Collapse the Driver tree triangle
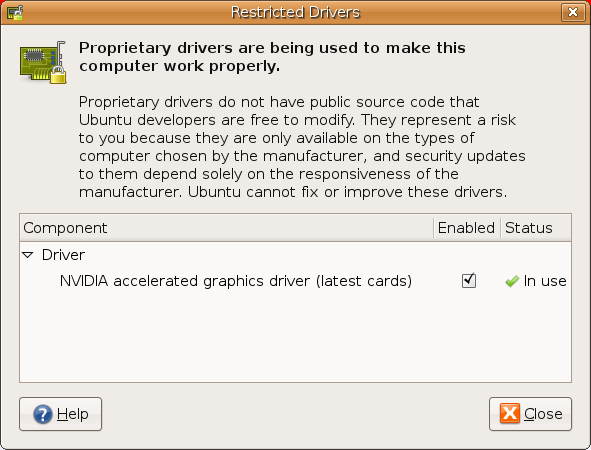The image size is (591, 450). [28, 255]
